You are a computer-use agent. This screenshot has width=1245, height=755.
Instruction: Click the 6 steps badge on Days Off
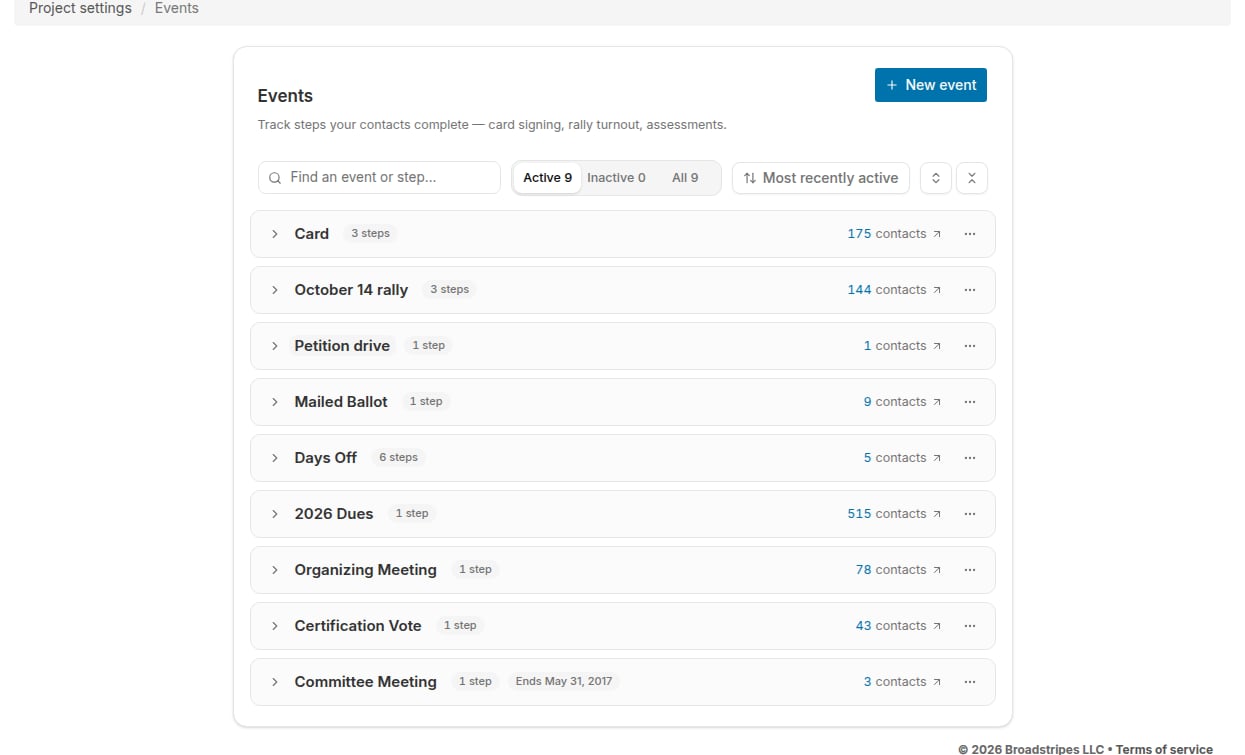tap(398, 458)
